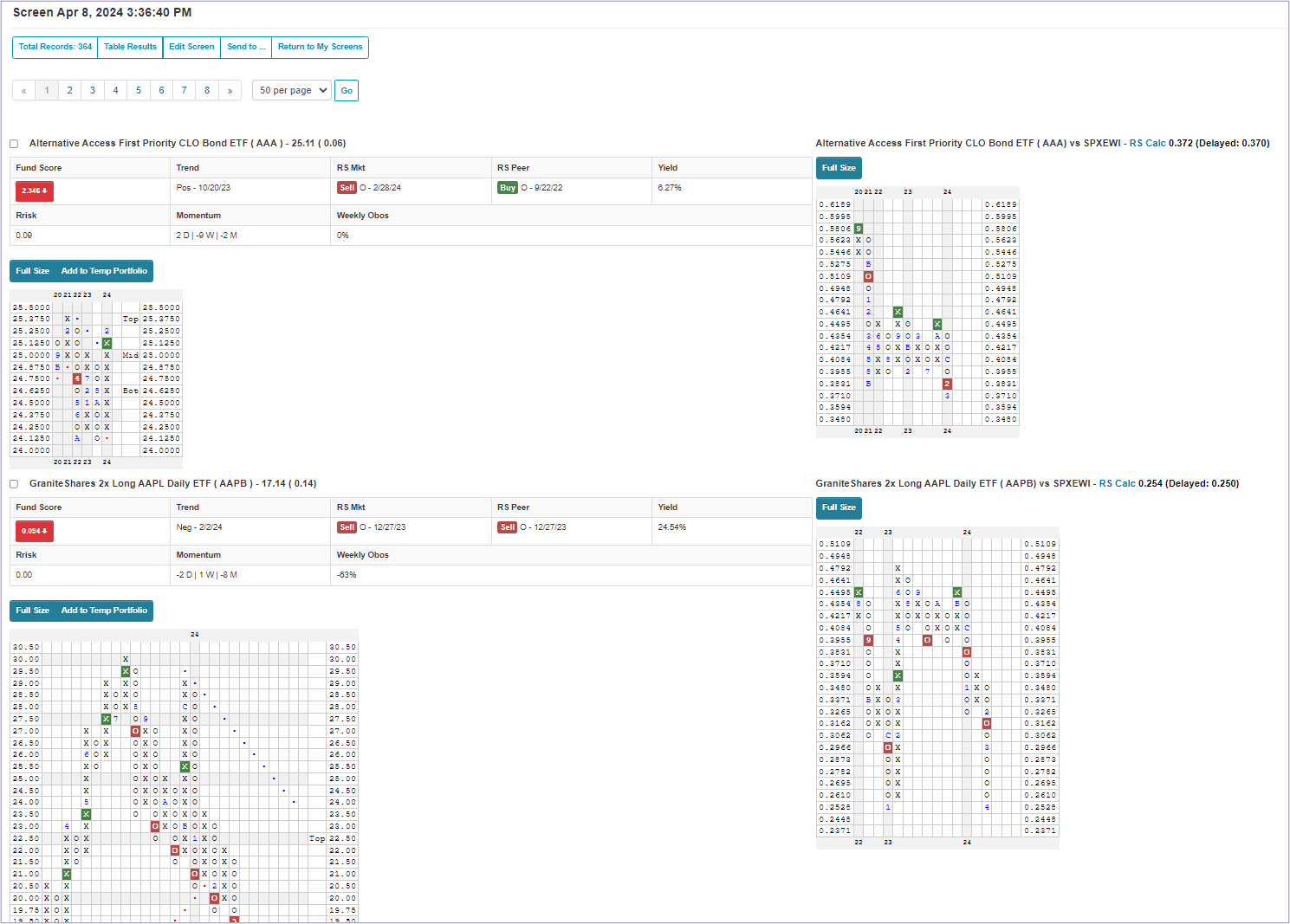Add AAPB to Temp Portfolio
Image resolution: width=1290 pixels, height=924 pixels.
click(x=104, y=611)
